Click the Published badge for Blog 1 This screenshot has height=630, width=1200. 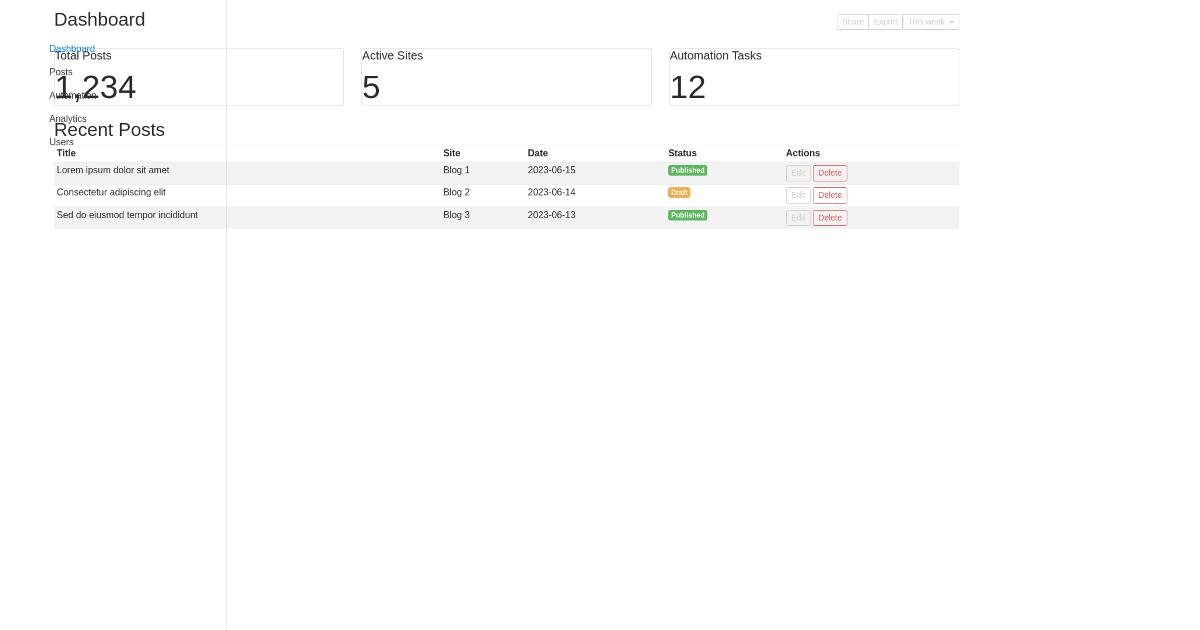688,170
